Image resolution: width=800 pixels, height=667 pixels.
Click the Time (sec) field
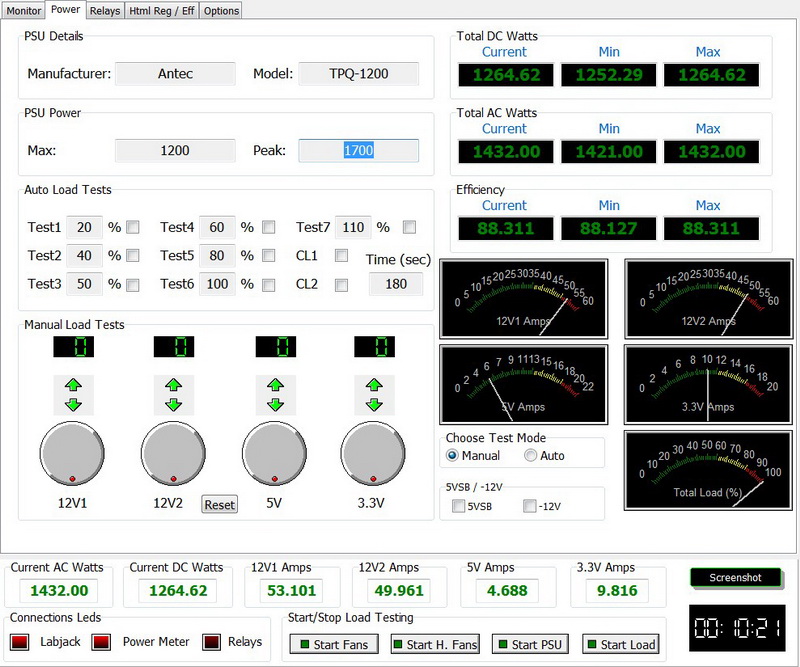395,285
